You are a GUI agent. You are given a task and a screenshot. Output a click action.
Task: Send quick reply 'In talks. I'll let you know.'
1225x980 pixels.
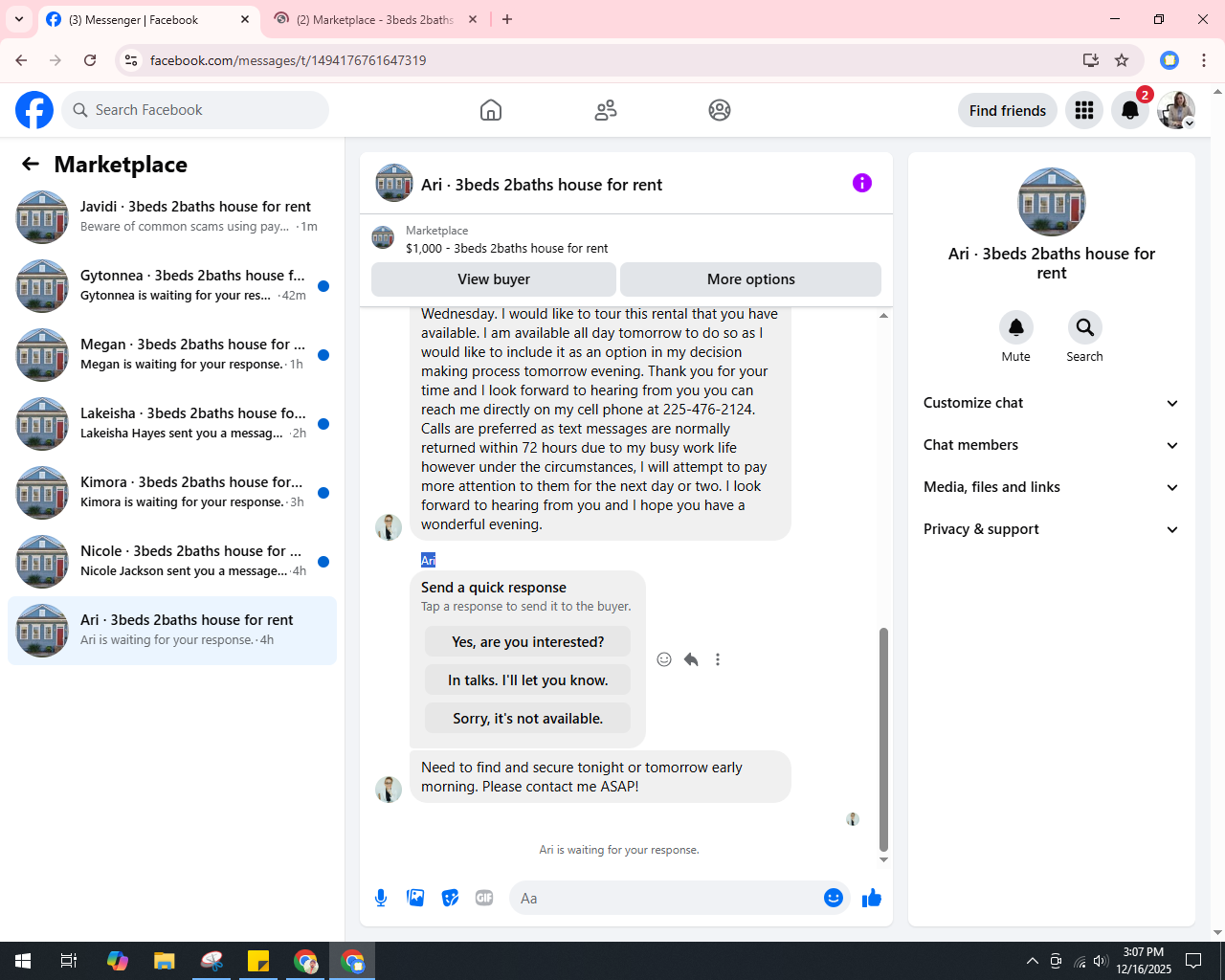click(528, 680)
